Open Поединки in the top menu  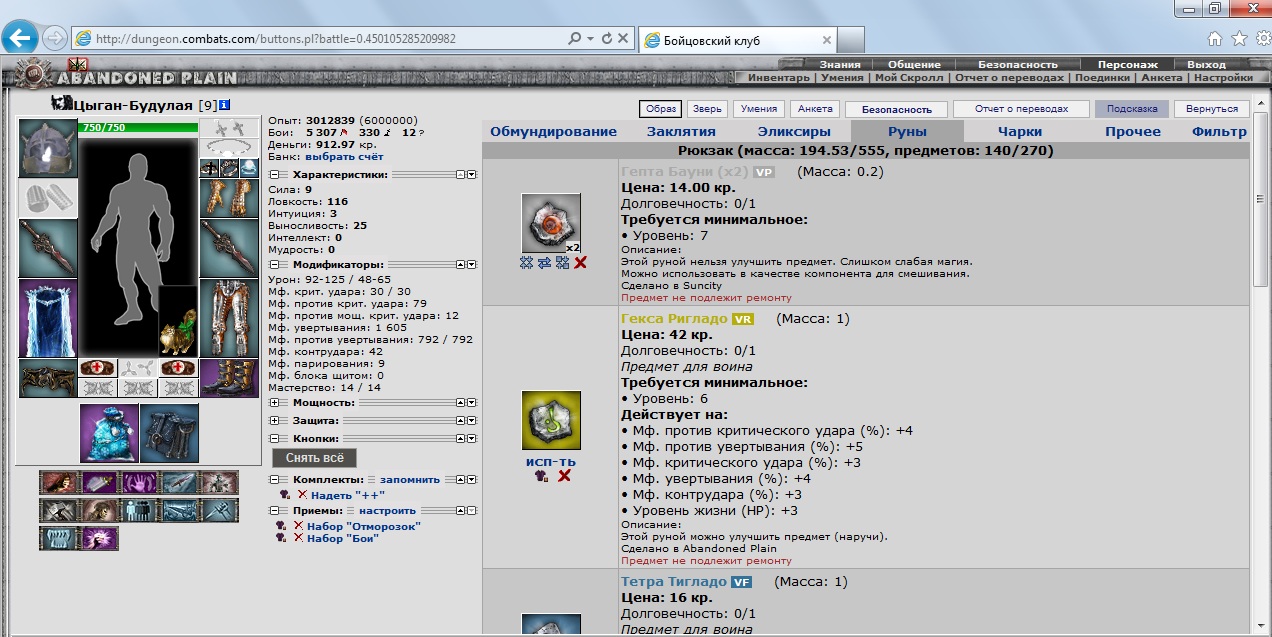[1103, 78]
